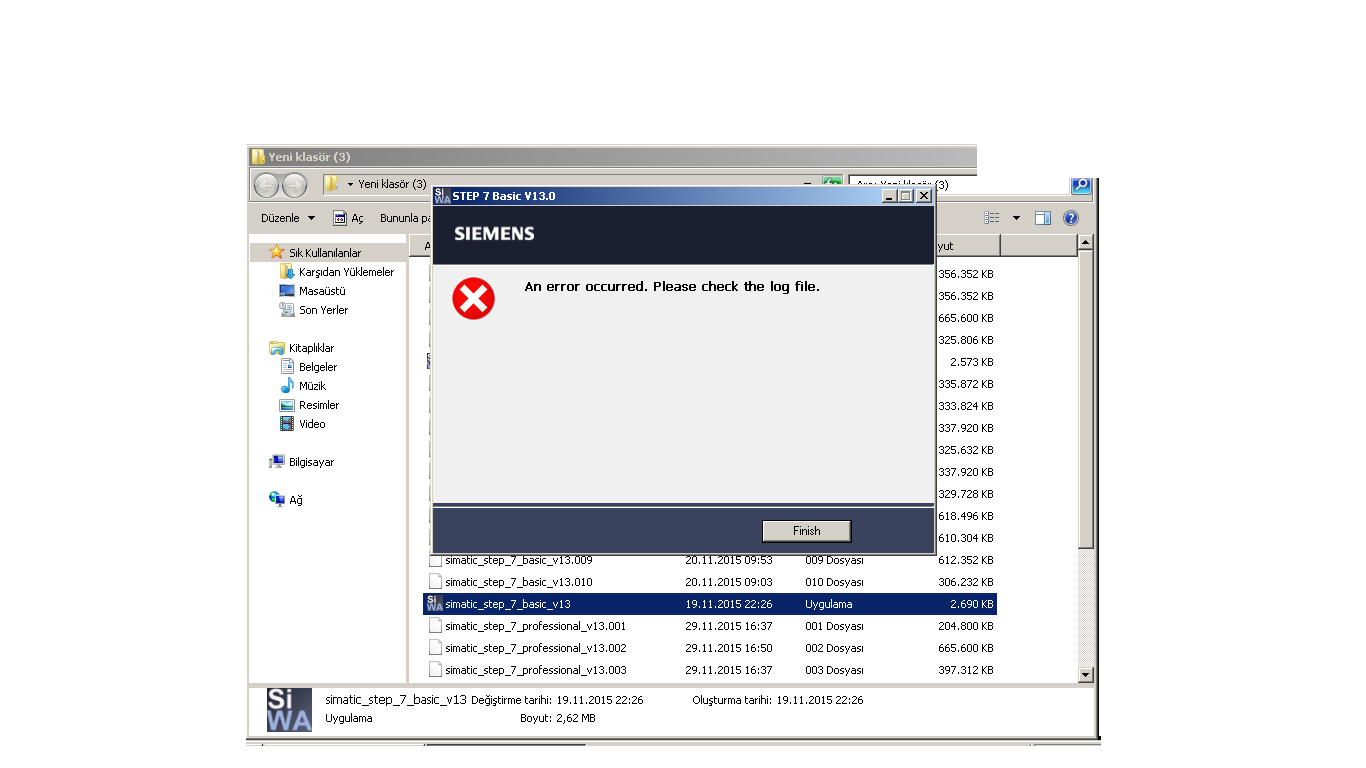Select Bilgisayar in the navigation pane
This screenshot has height=768, width=1366.
(311, 462)
